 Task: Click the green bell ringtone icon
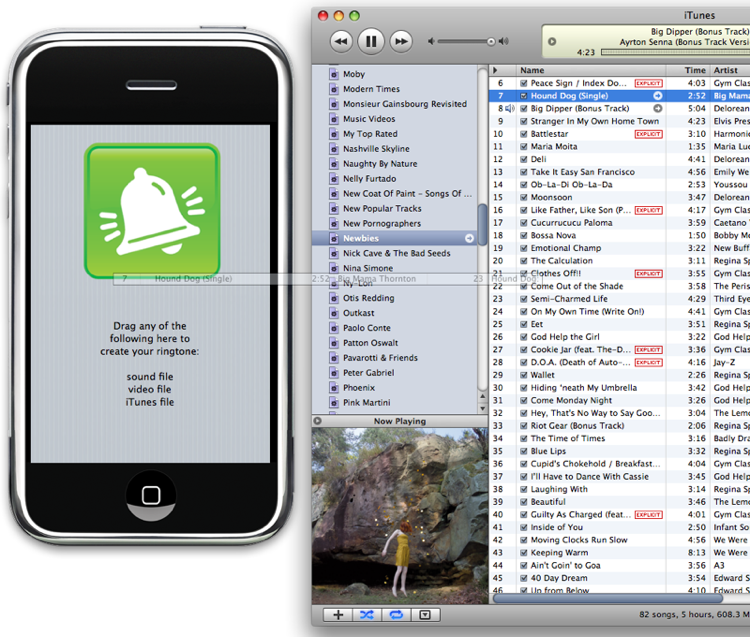[152, 211]
